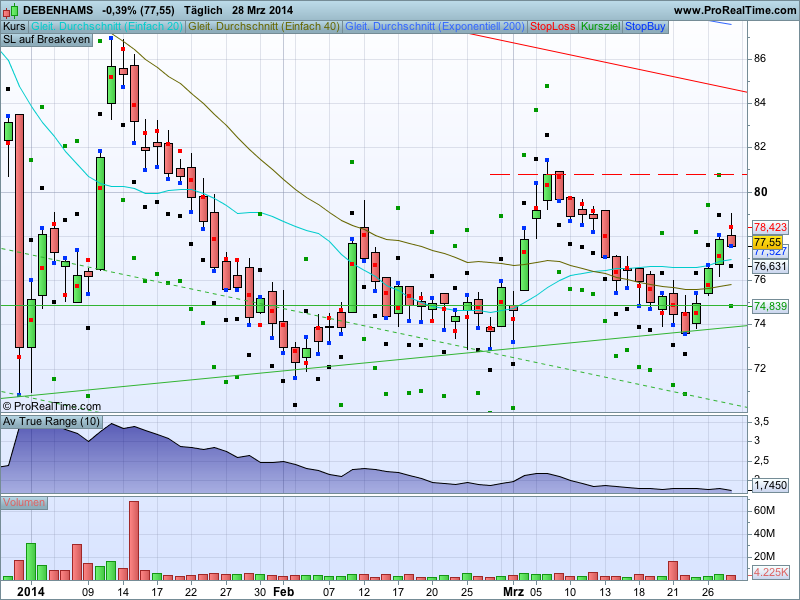The height and width of the screenshot is (600, 800).
Task: Click the Volumen panel label
Action: pos(25,502)
